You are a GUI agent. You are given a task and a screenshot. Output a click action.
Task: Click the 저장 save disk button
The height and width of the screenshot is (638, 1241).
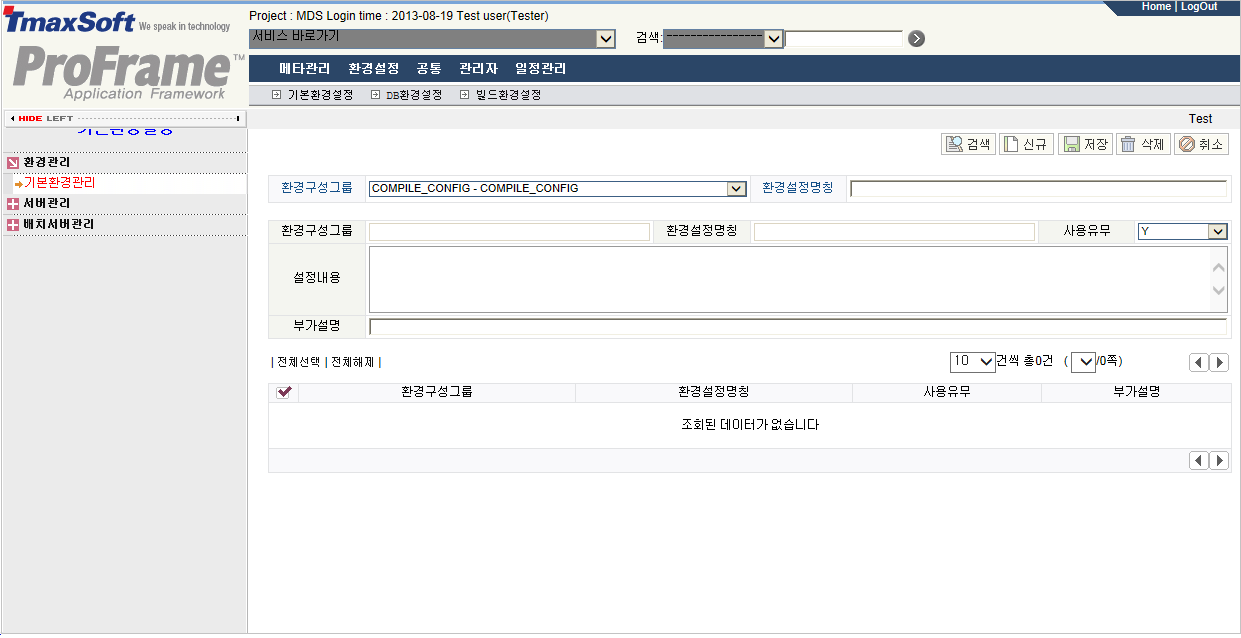coord(1084,145)
